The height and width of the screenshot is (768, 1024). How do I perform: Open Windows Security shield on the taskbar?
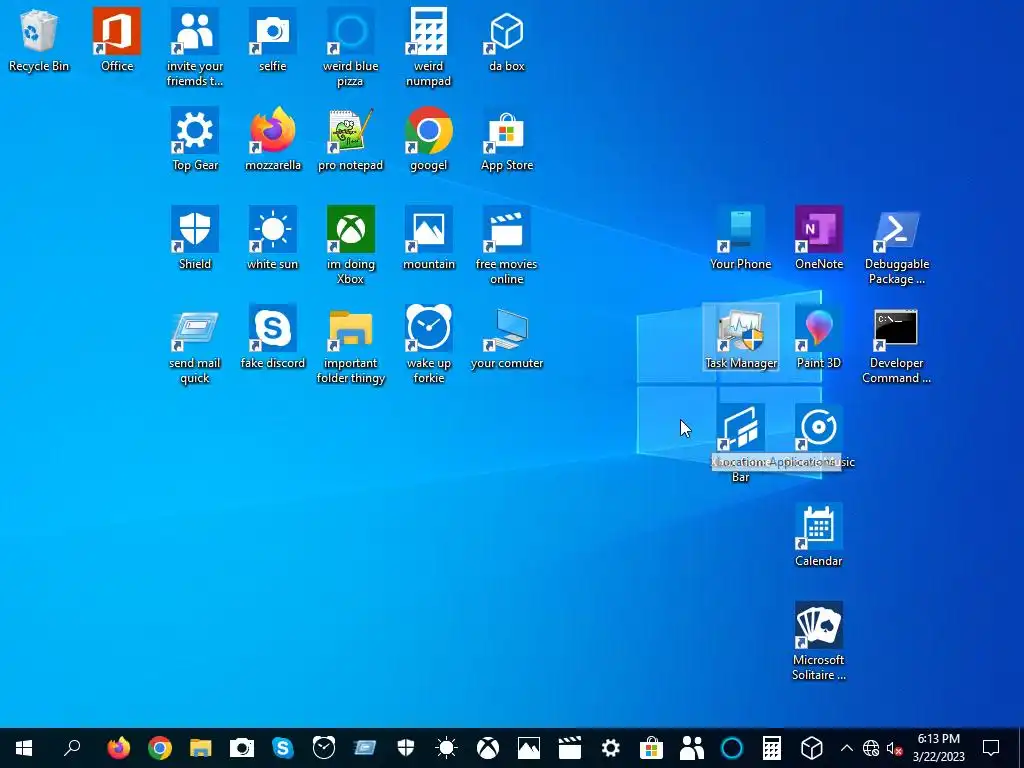pos(406,748)
